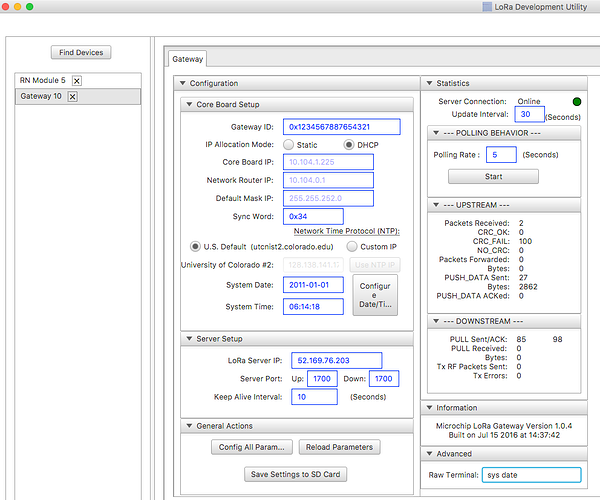
Task: Choose U.S. Default NTP server option
Action: pyautogui.click(x=195, y=246)
